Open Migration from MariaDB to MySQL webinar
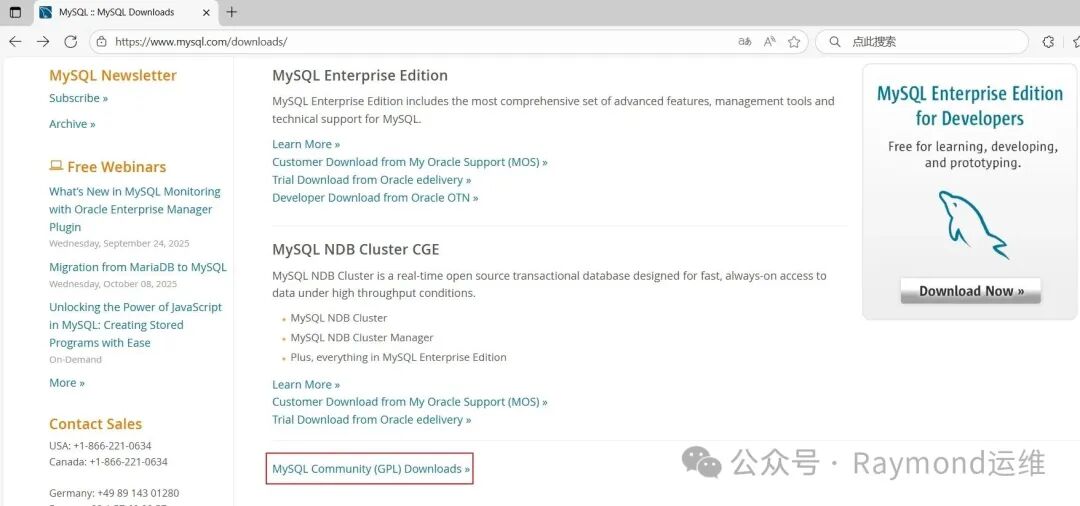1080x506 pixels. (x=138, y=267)
